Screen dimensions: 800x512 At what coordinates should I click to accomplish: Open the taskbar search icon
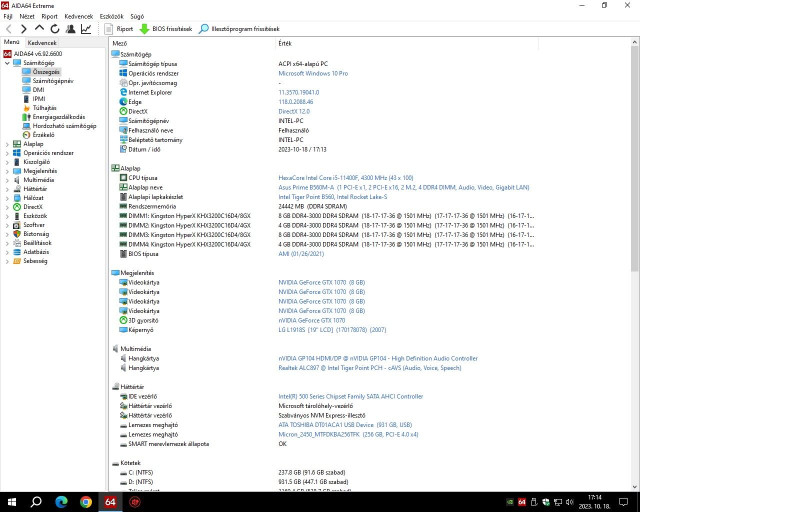(x=36, y=502)
